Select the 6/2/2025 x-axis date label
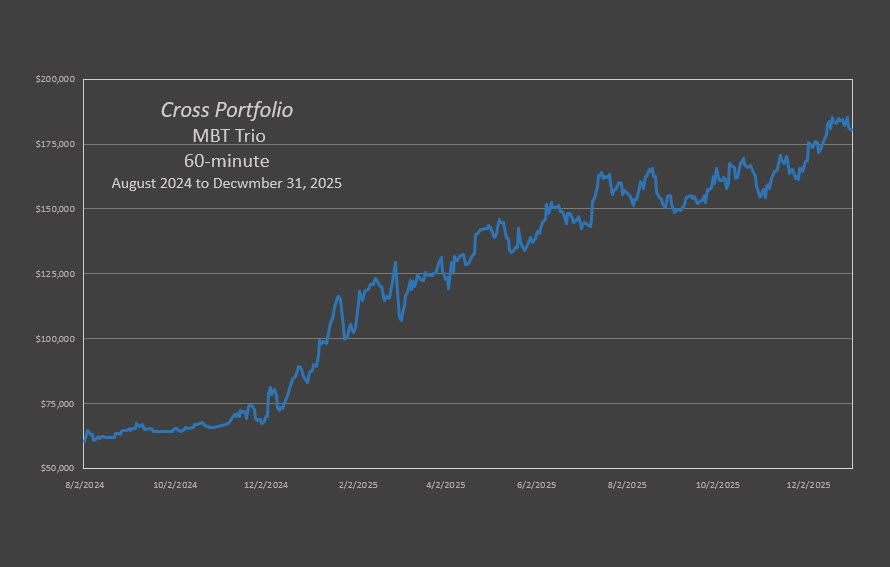The height and width of the screenshot is (567, 890). (x=537, y=484)
